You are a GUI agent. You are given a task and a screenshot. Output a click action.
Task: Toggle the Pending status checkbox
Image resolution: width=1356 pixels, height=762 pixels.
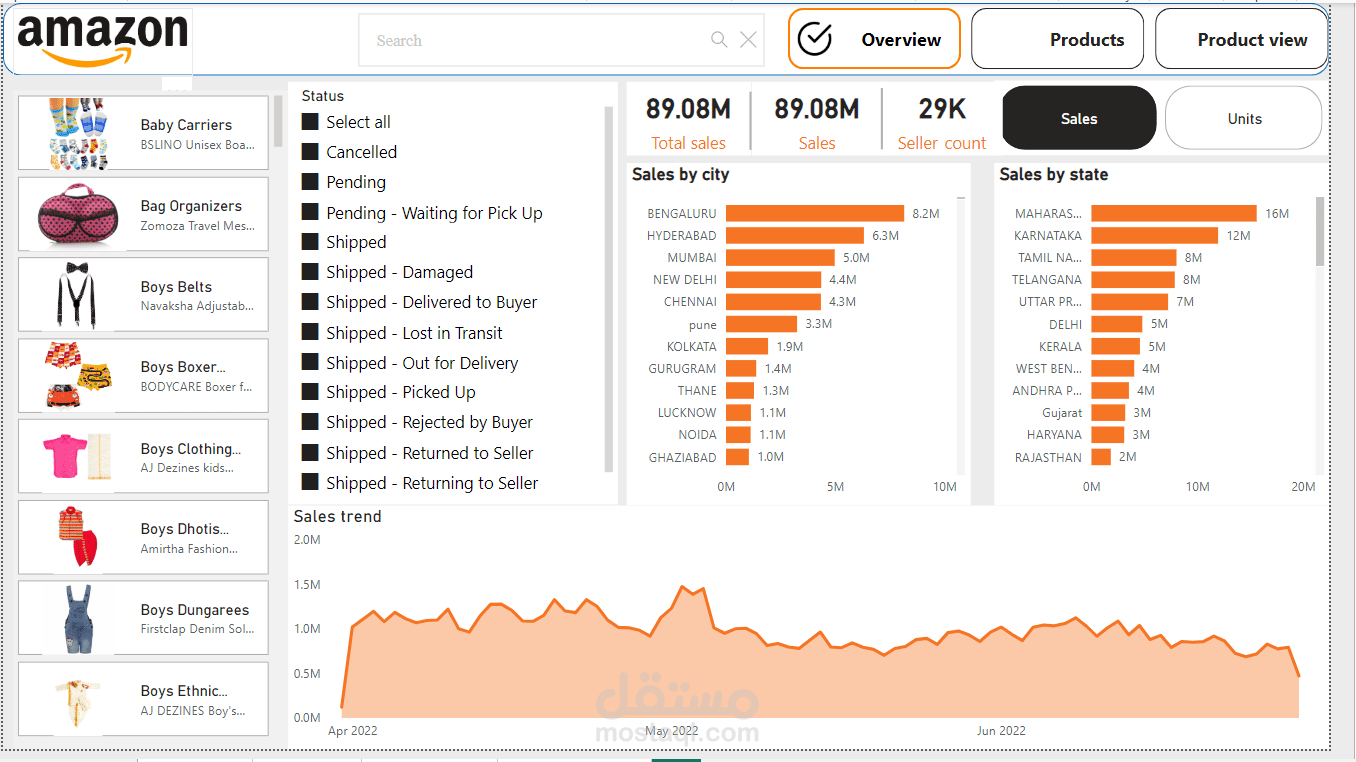coord(310,182)
